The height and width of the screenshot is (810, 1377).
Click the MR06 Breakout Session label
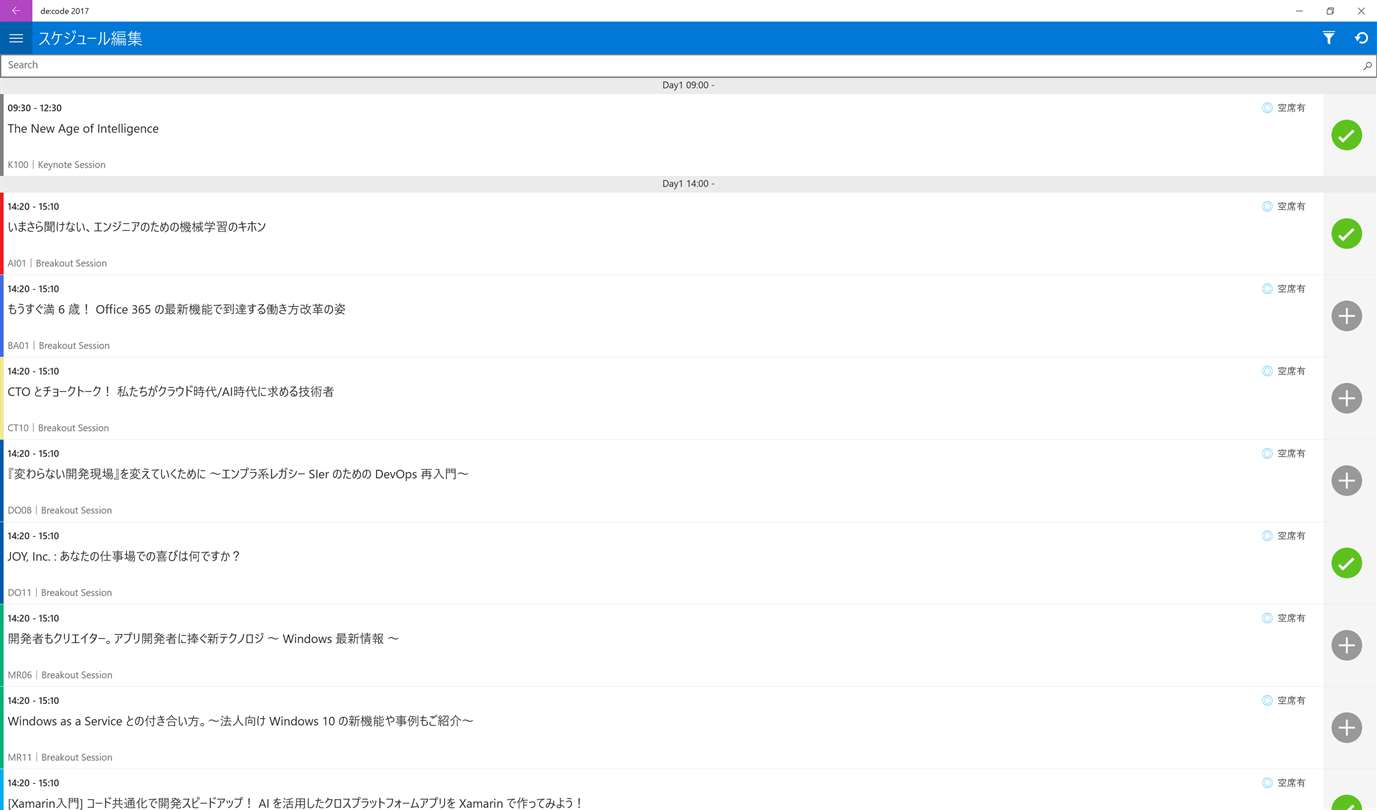60,675
